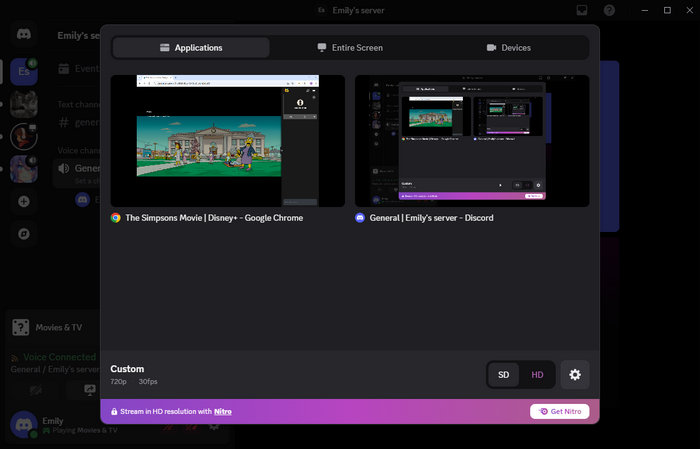Choose SD stream quality
This screenshot has width=700, height=449.
[x=504, y=375]
